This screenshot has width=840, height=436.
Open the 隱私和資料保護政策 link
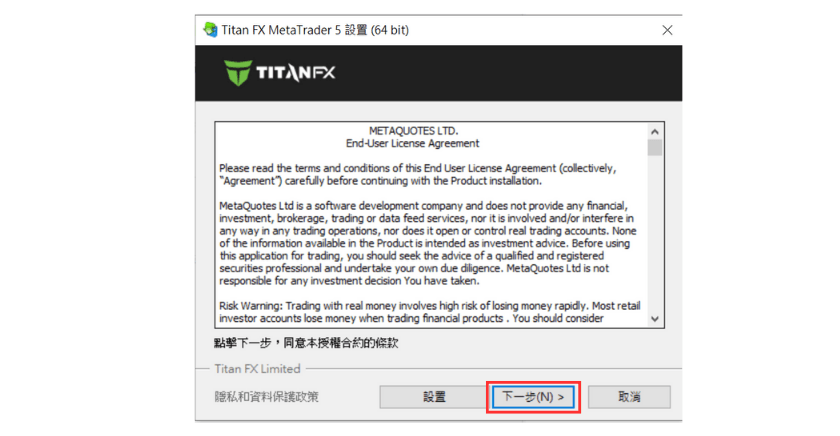pyautogui.click(x=266, y=397)
